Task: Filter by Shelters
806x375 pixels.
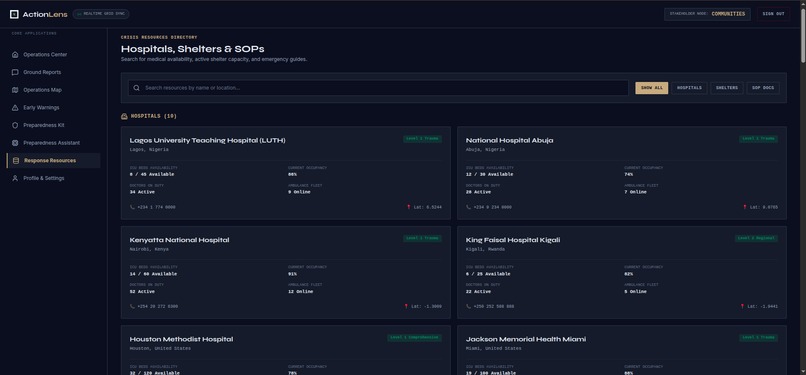Action: point(727,88)
